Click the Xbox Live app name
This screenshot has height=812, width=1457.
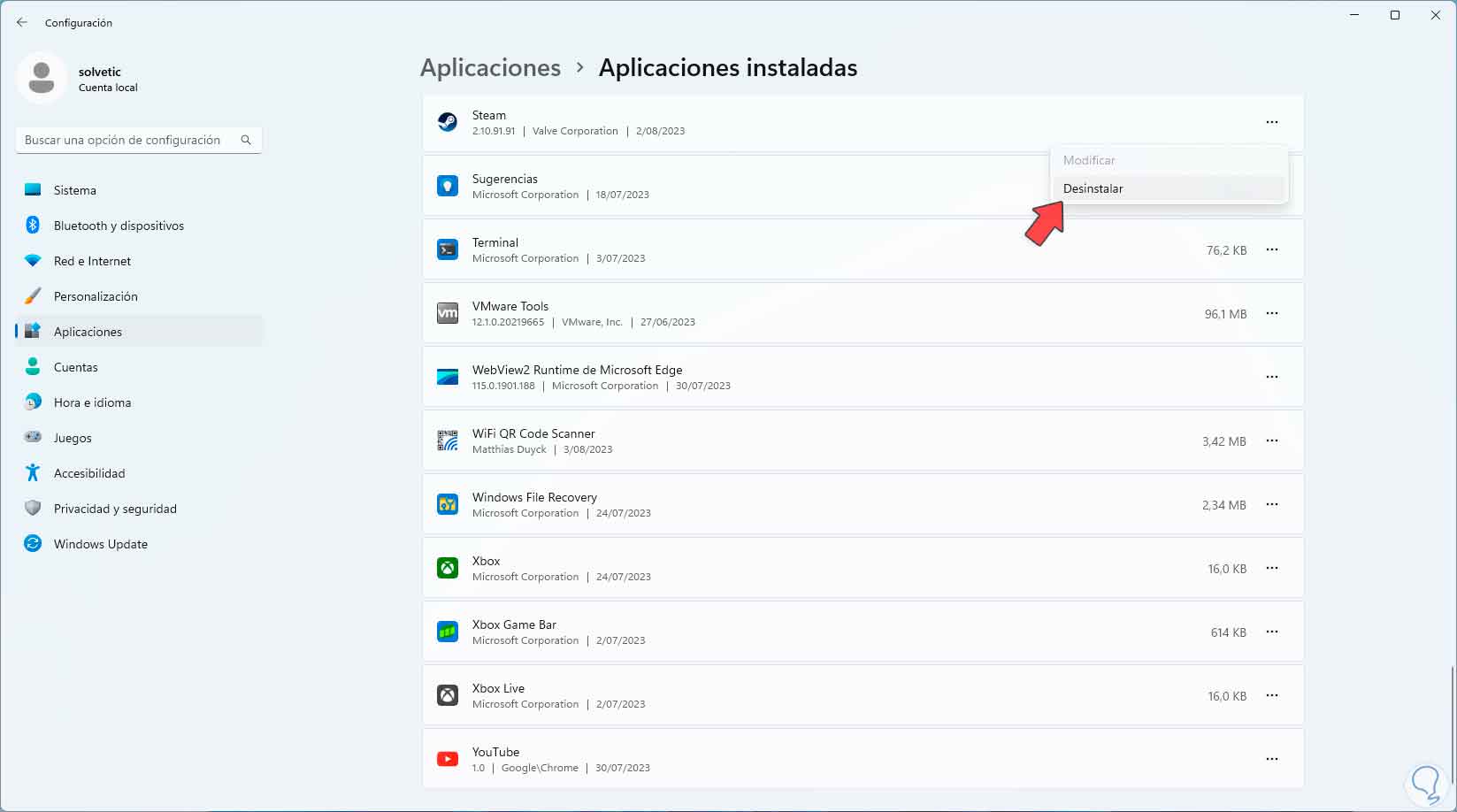tap(498, 688)
